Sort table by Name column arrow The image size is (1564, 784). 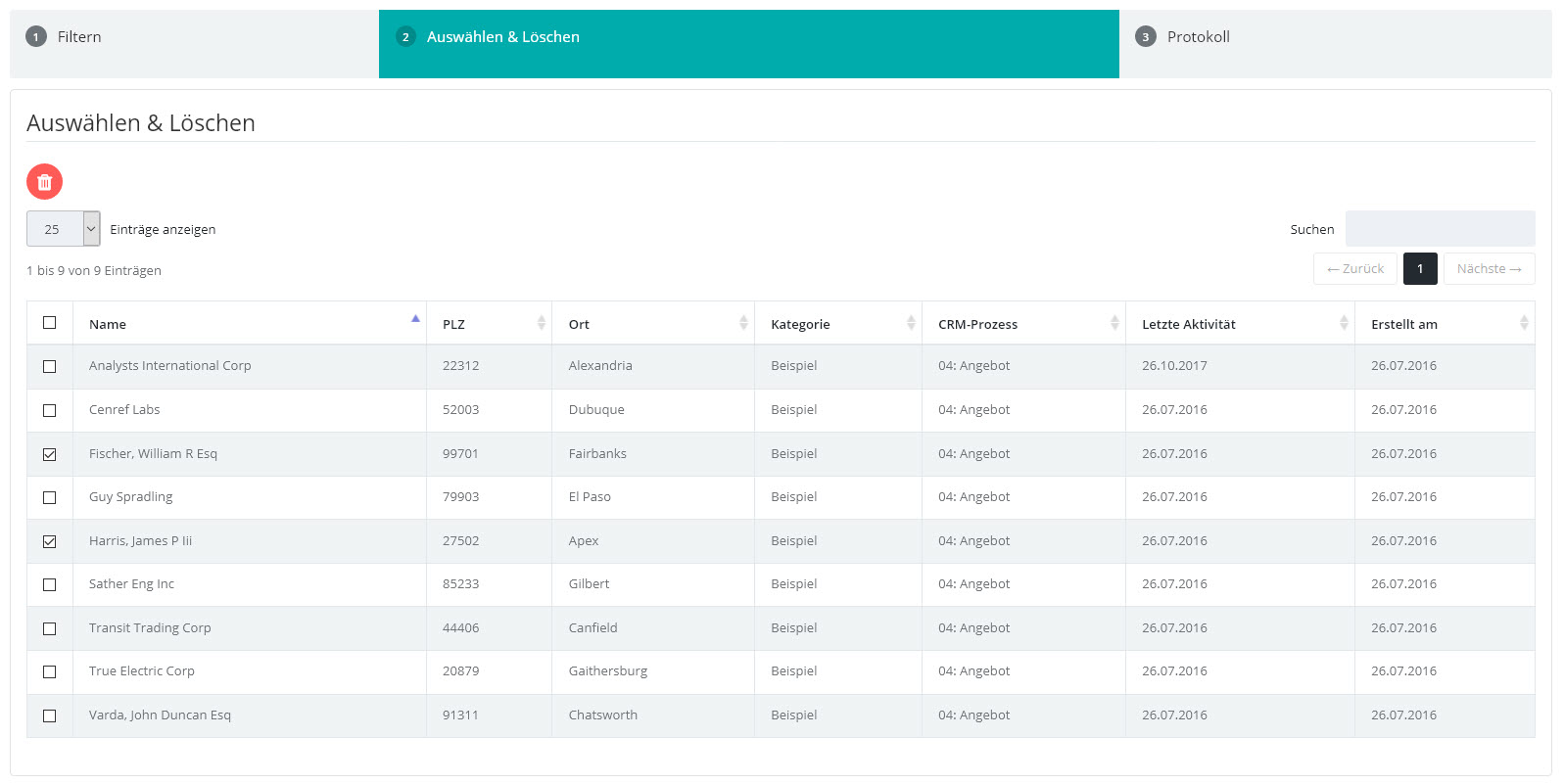415,320
